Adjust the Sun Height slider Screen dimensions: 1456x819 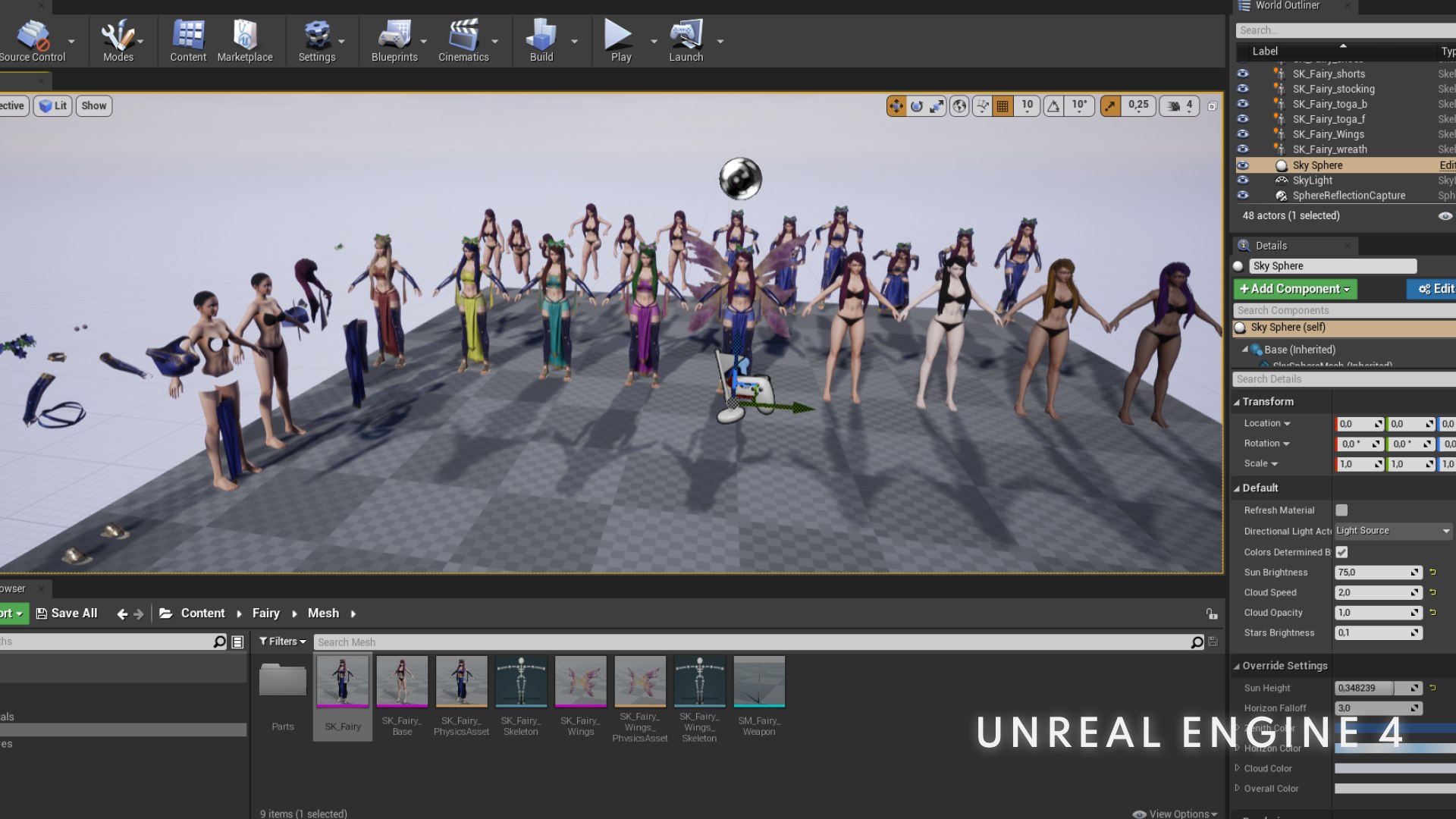tap(1378, 688)
